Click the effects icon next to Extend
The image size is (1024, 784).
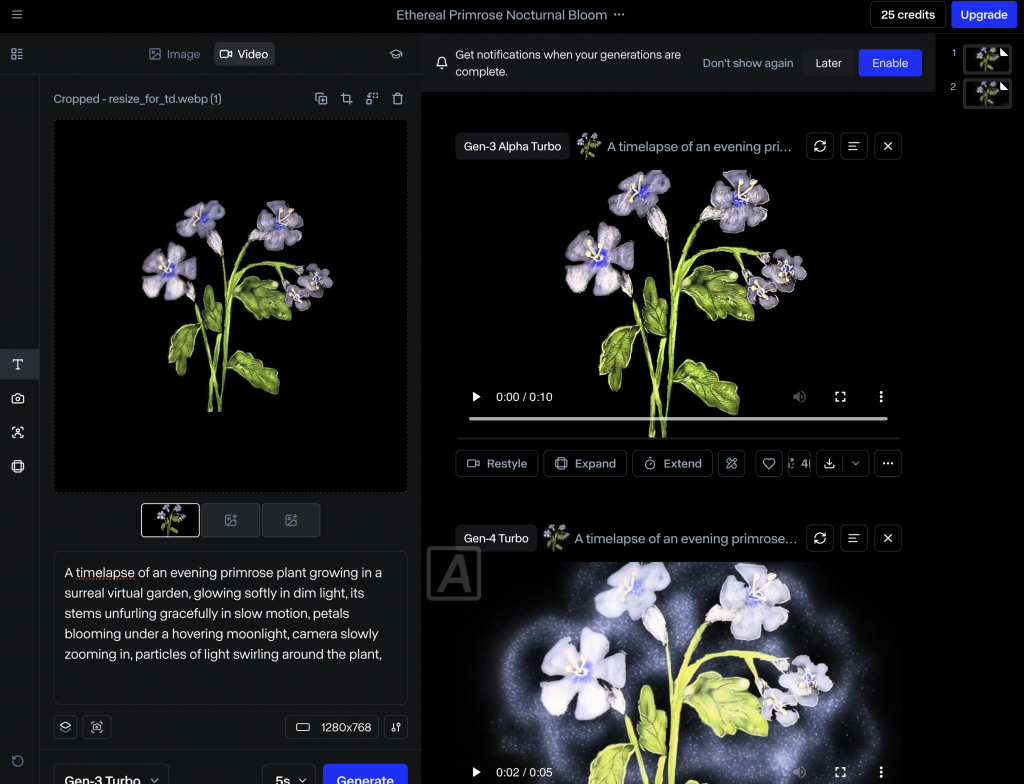pyautogui.click(x=731, y=463)
